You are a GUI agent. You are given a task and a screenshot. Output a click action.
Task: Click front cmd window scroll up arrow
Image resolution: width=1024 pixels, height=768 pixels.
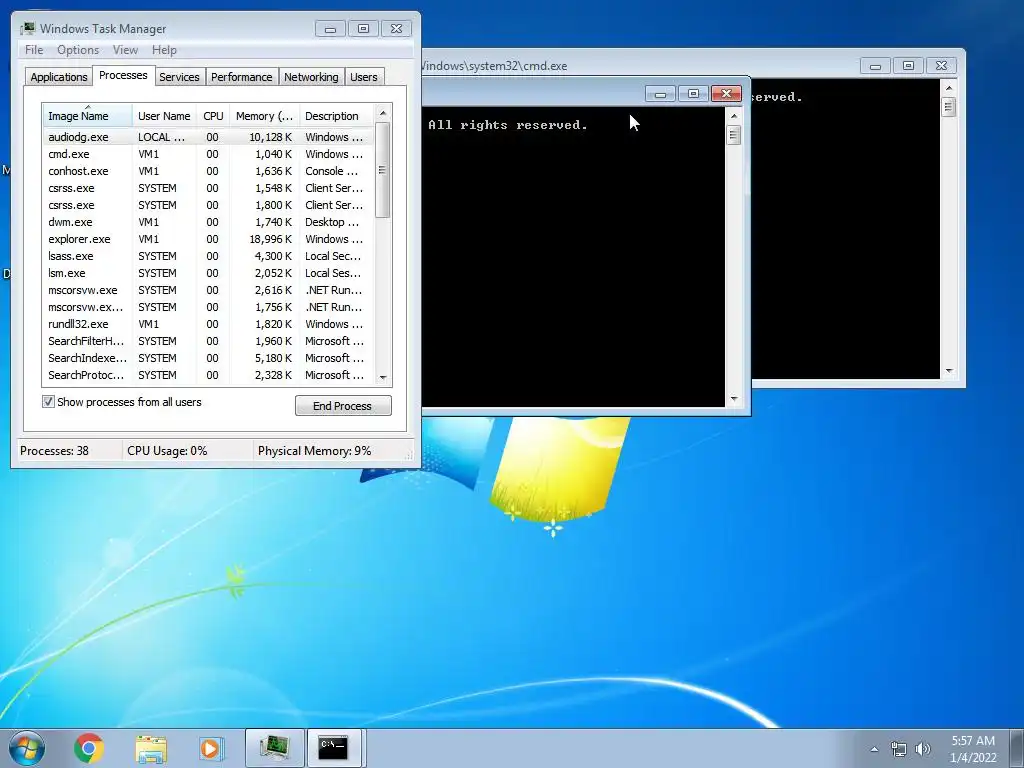click(734, 116)
